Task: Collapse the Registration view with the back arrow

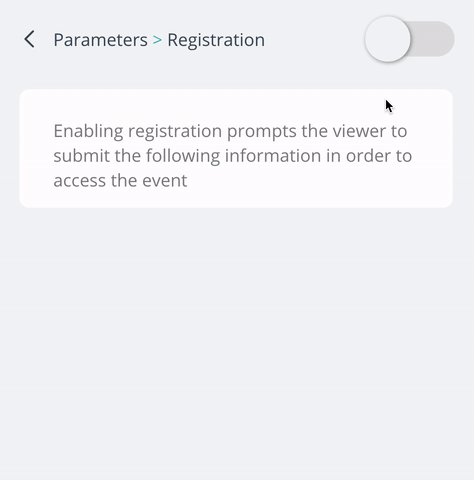Action: coord(29,39)
